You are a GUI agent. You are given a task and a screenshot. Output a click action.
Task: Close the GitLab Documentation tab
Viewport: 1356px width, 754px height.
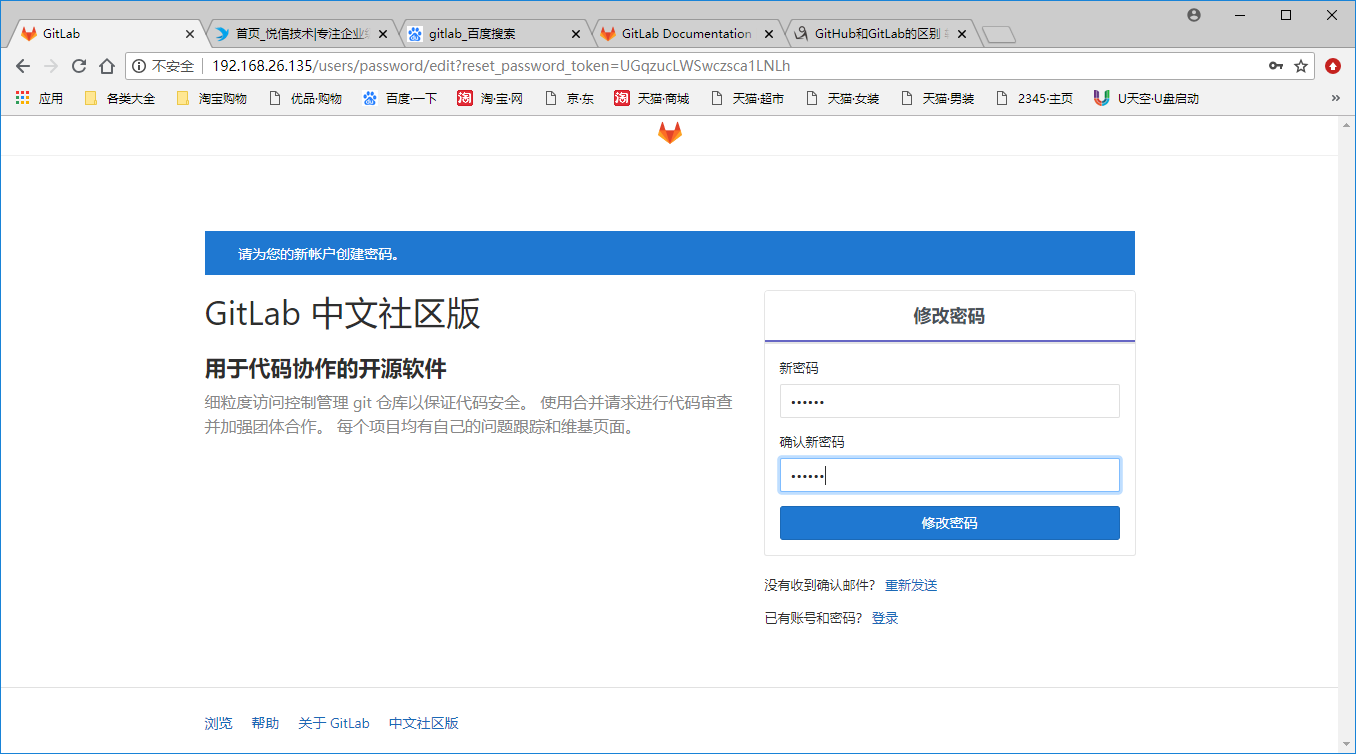(x=768, y=34)
